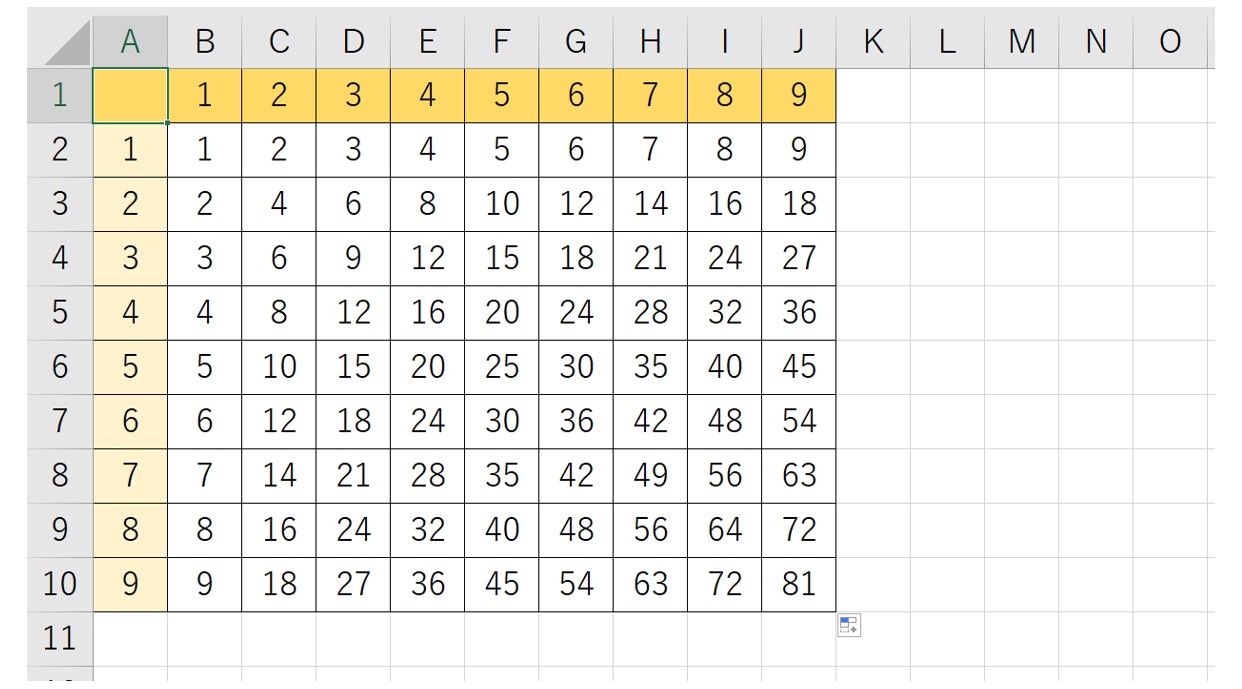
Task: Click cell D4 containing 9
Action: pos(353,258)
